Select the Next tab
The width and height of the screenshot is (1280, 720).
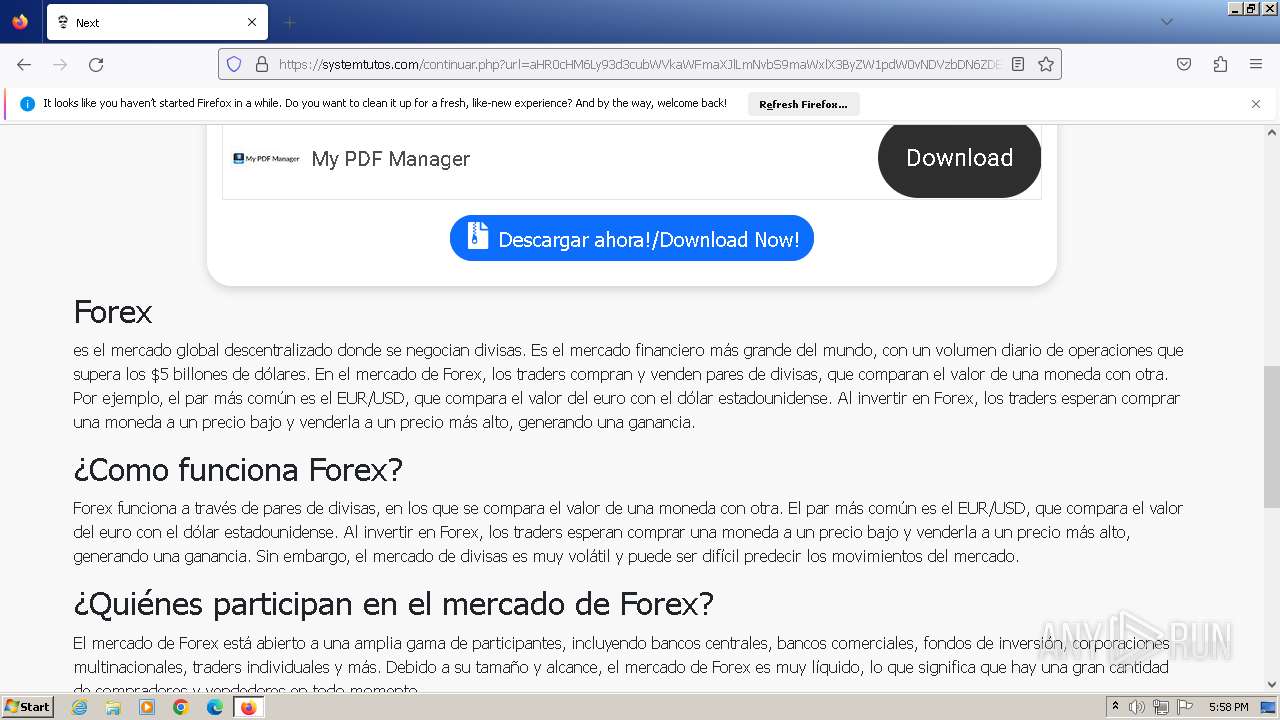click(x=157, y=22)
